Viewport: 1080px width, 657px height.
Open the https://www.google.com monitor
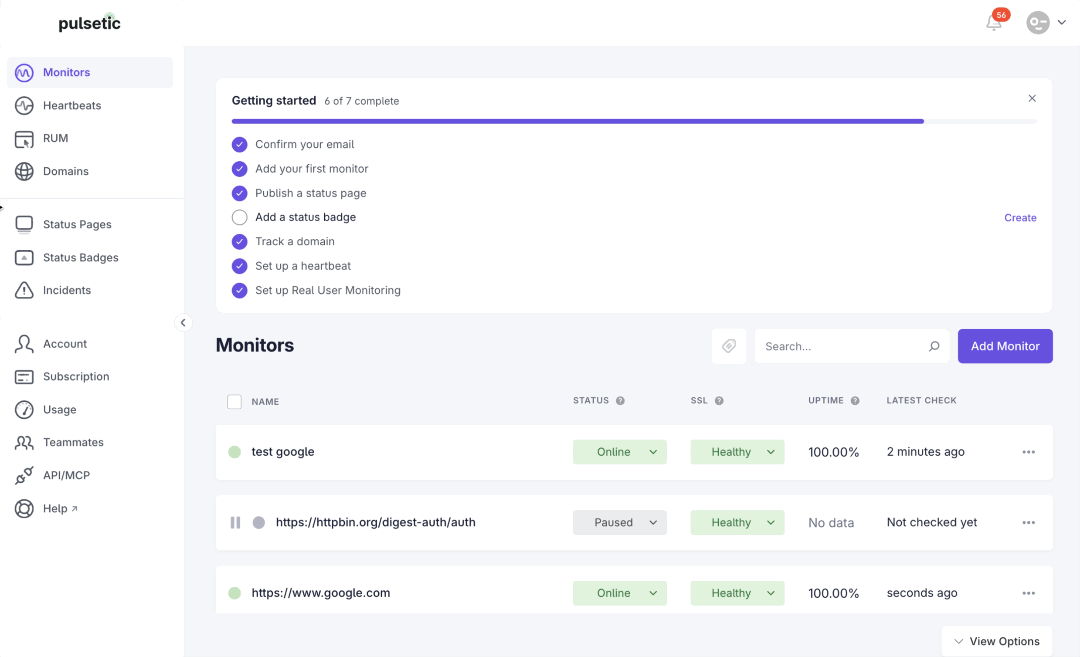click(x=320, y=593)
